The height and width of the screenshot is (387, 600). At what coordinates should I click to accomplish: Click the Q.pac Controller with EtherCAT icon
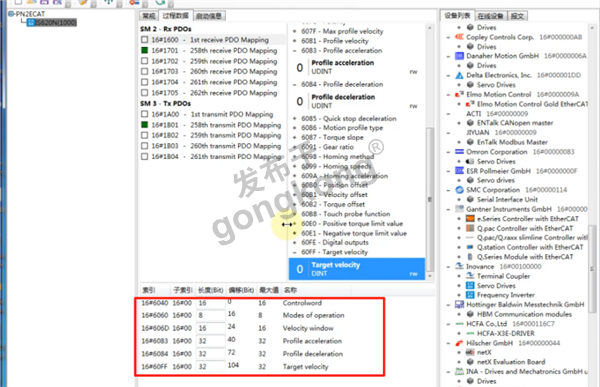pyautogui.click(x=470, y=228)
